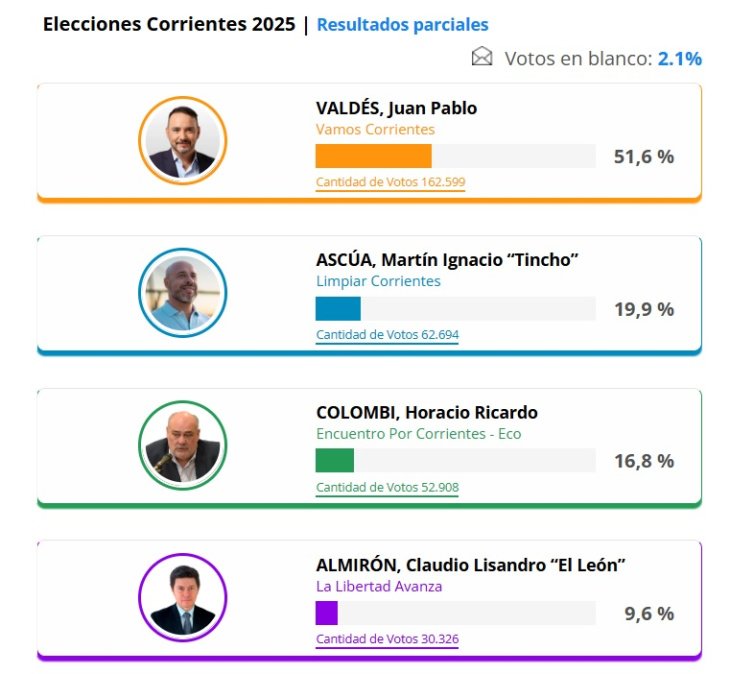Click the blank votes envelope icon
Image resolution: width=730 pixels, height=674 pixels.
tap(482, 57)
